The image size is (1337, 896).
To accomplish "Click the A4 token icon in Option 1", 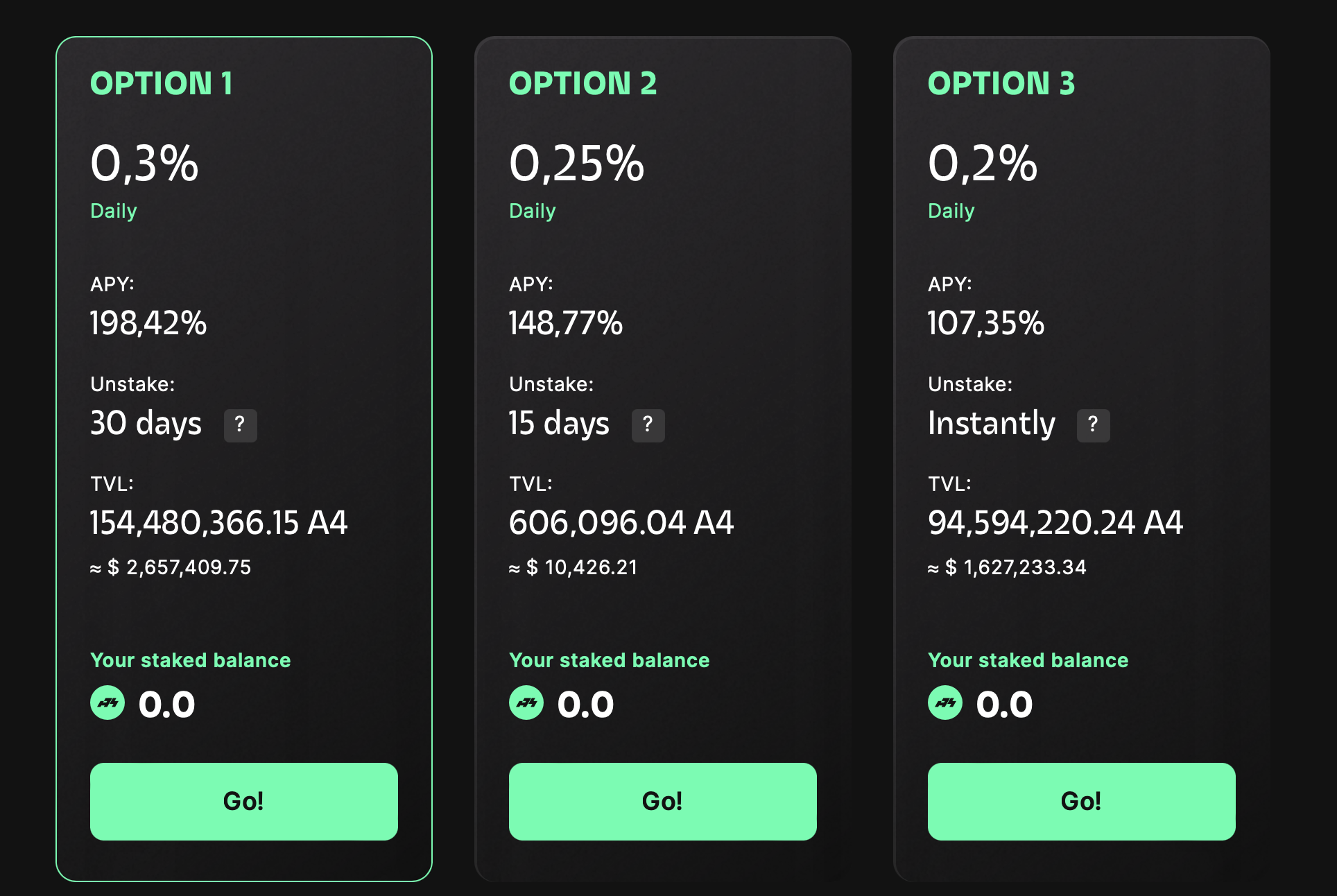I will 107,703.
